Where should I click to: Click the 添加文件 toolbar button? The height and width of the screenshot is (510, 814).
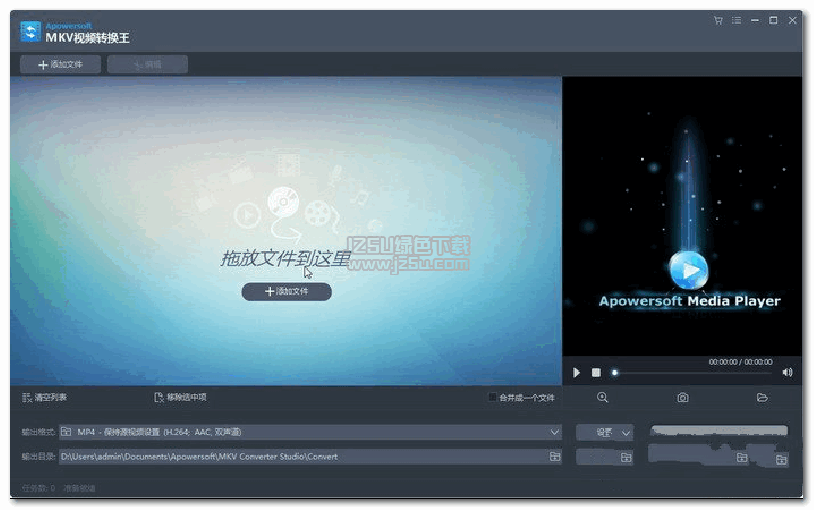pyautogui.click(x=60, y=64)
